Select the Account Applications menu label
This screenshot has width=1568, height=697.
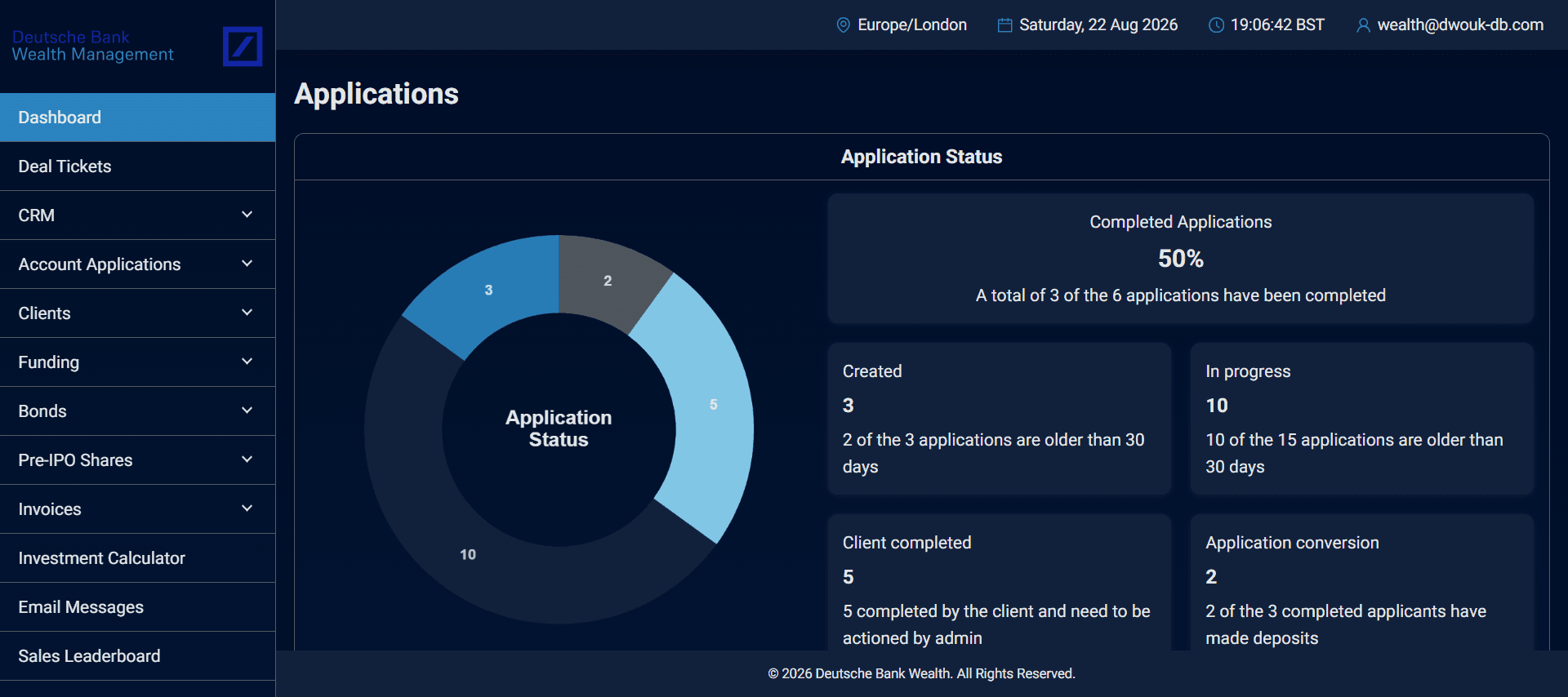100,264
